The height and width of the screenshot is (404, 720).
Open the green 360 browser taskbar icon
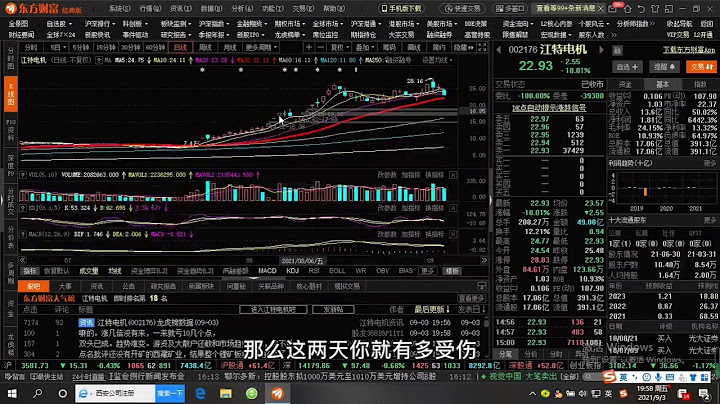(x=252, y=393)
